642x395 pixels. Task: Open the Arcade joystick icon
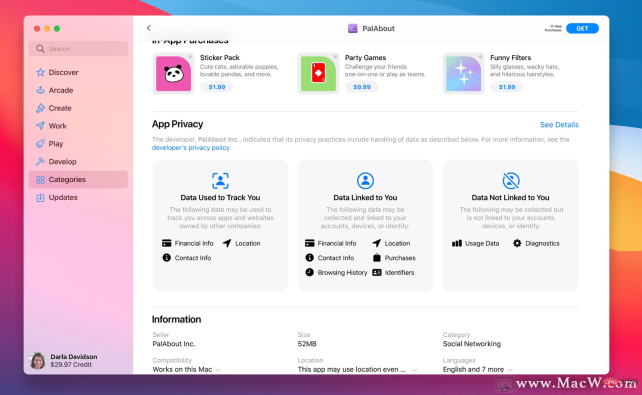point(40,90)
